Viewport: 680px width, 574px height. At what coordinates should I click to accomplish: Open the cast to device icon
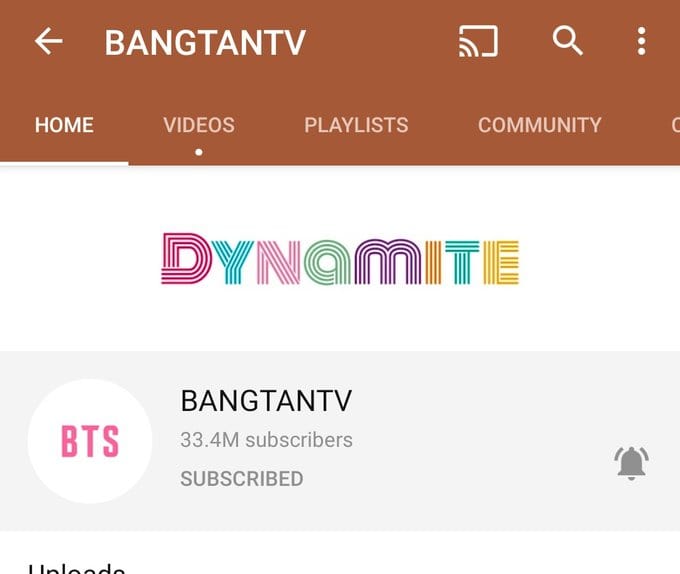tap(478, 41)
